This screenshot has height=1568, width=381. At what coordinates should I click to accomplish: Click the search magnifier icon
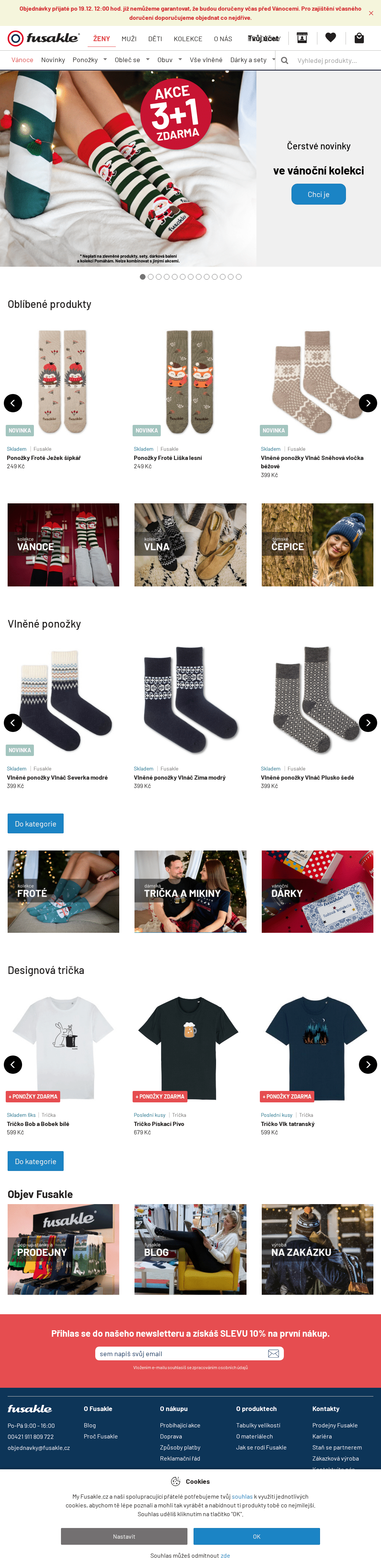pyautogui.click(x=284, y=60)
